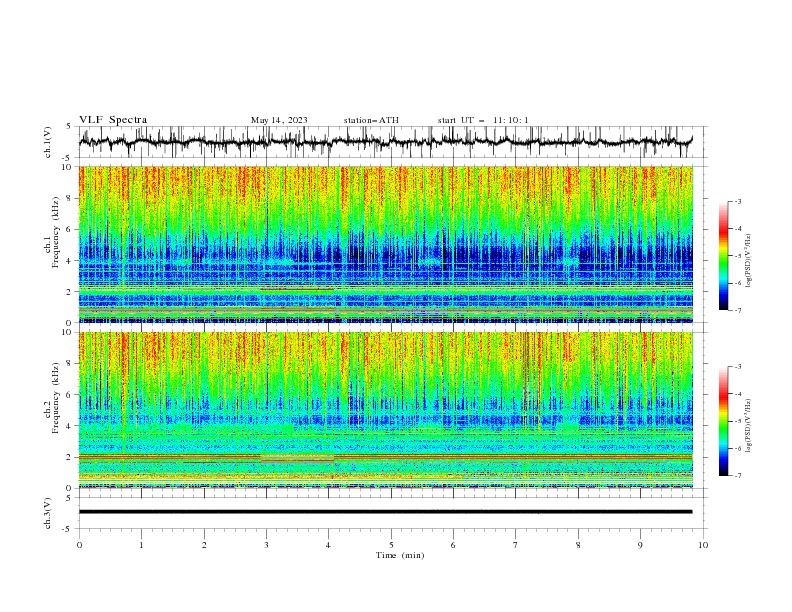
Task: Click the upper ch.1 color scale bar
Action: point(723,256)
